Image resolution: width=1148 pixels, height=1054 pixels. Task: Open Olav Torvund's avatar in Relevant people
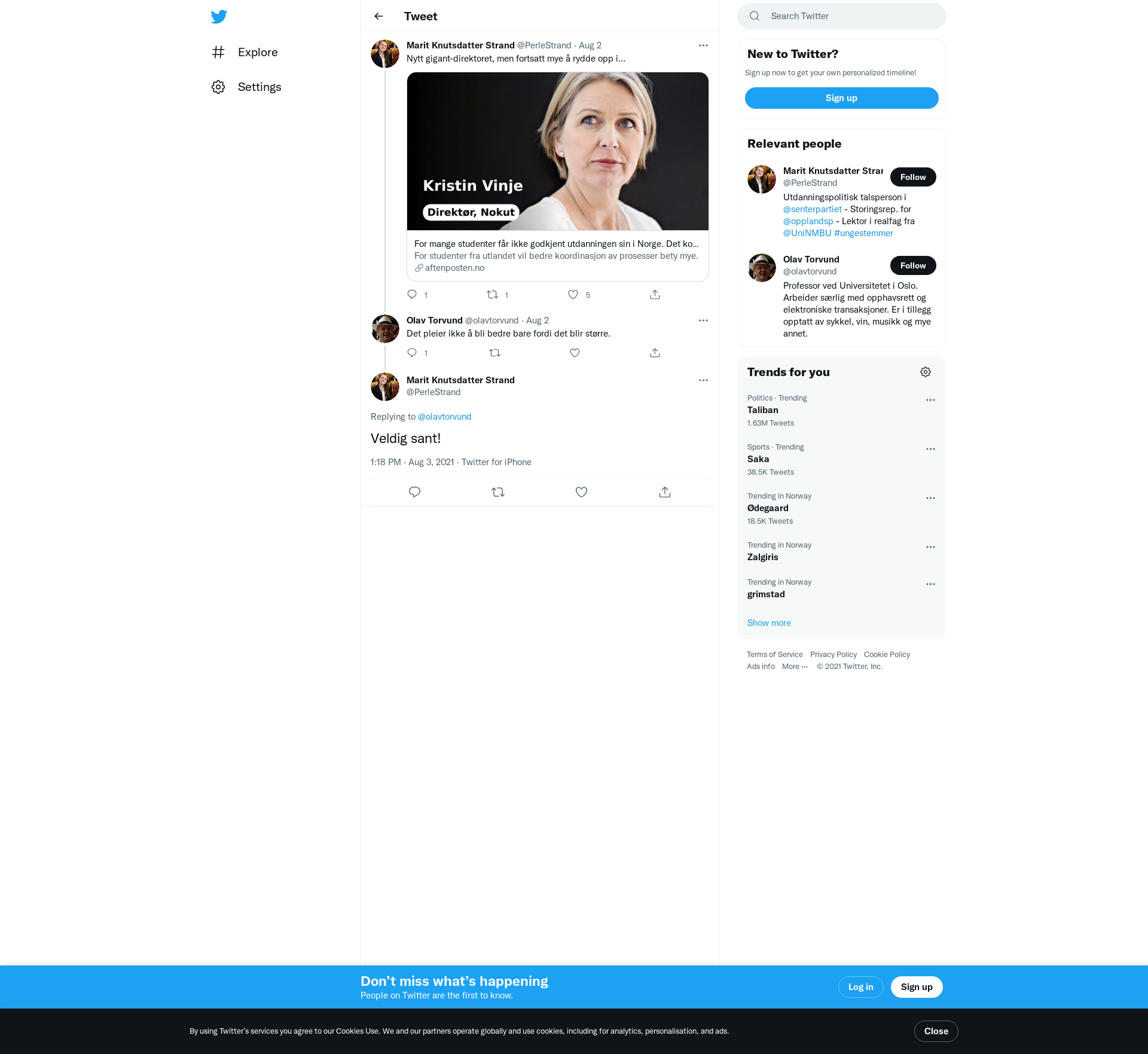click(x=762, y=268)
